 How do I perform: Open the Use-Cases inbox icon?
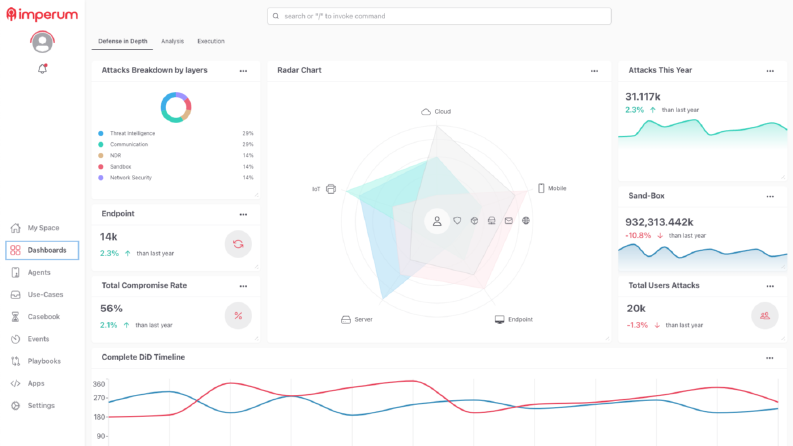point(16,295)
